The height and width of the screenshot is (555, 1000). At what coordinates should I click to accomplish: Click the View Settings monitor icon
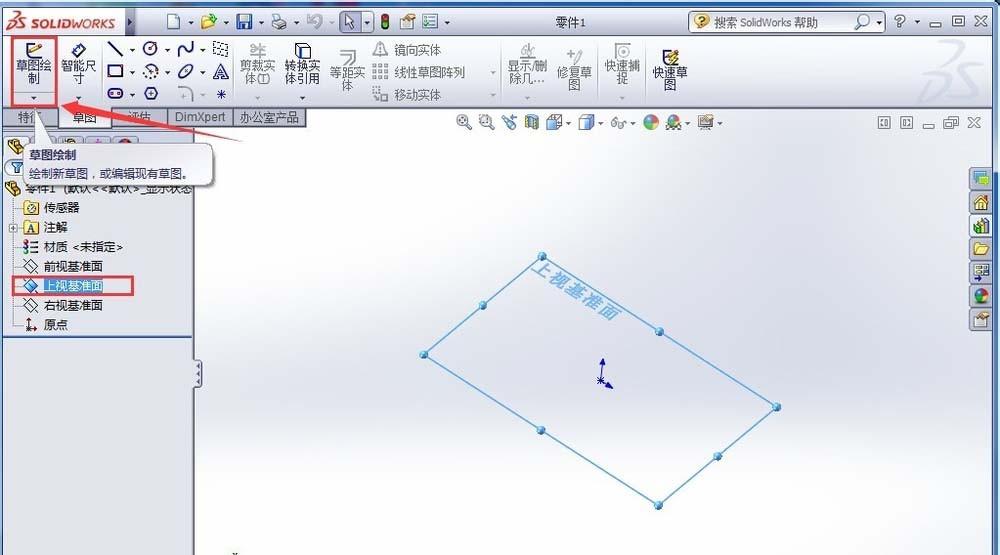pyautogui.click(x=705, y=122)
